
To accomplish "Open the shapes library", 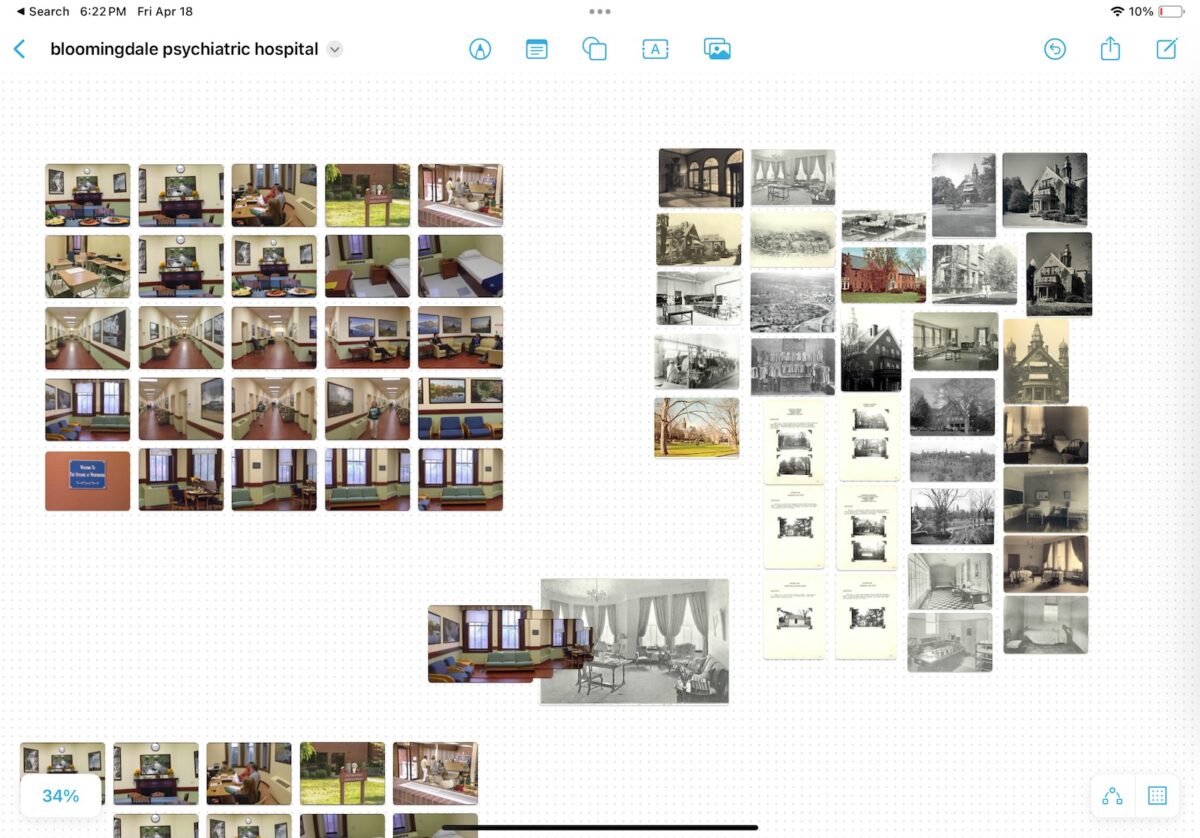I will (x=595, y=49).
